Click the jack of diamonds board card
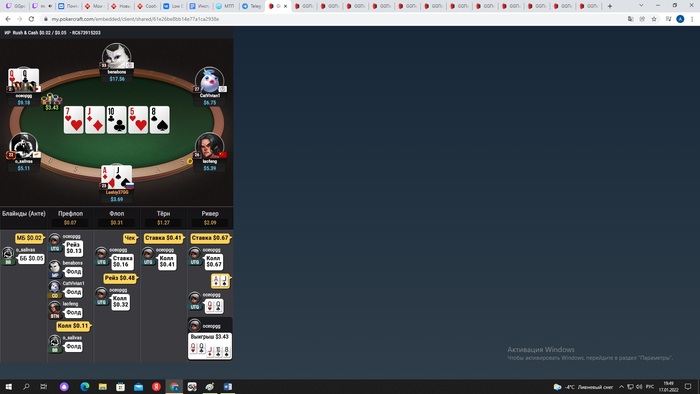The width and height of the screenshot is (700, 394). coord(95,120)
